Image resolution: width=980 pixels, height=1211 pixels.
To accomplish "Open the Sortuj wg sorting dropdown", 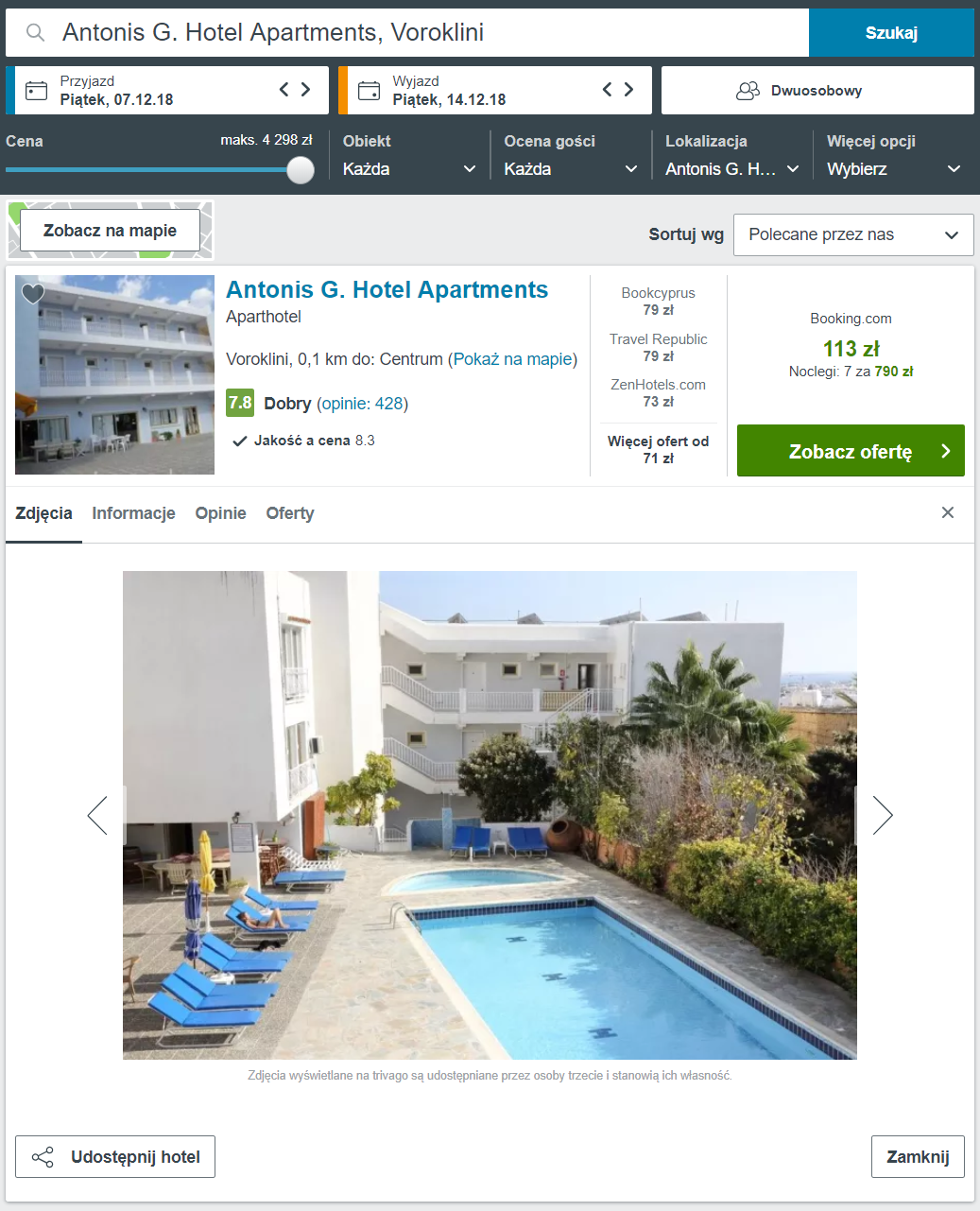I will click(853, 234).
